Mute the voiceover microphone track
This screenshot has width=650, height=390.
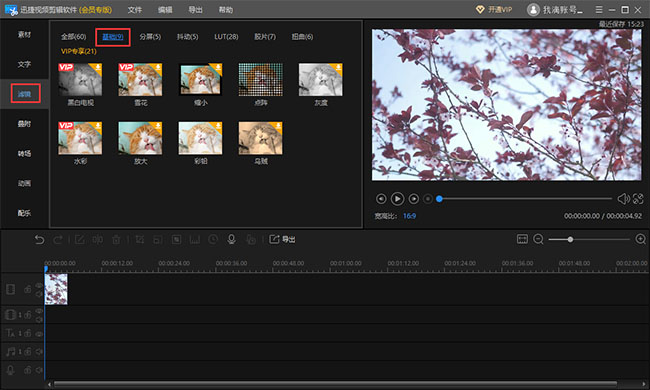[x=39, y=370]
